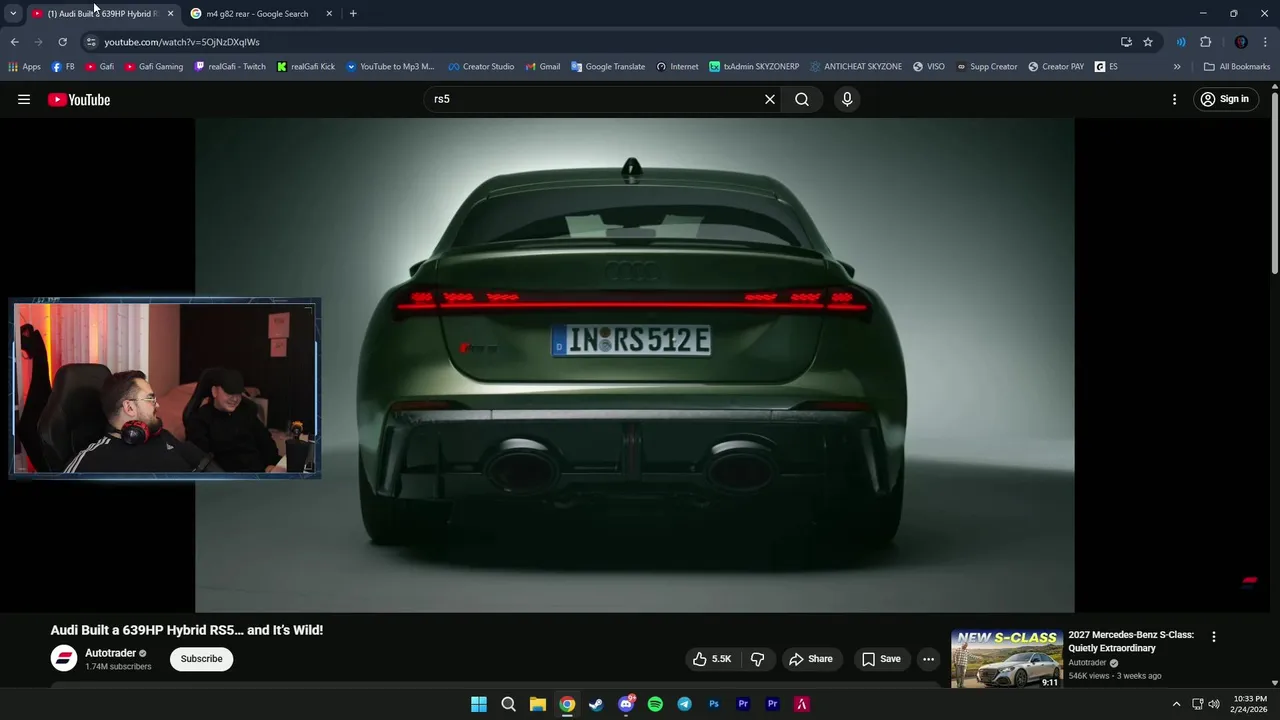Open the Gafi Gaming bookmark
This screenshot has height=720, width=1280.
coord(154,67)
